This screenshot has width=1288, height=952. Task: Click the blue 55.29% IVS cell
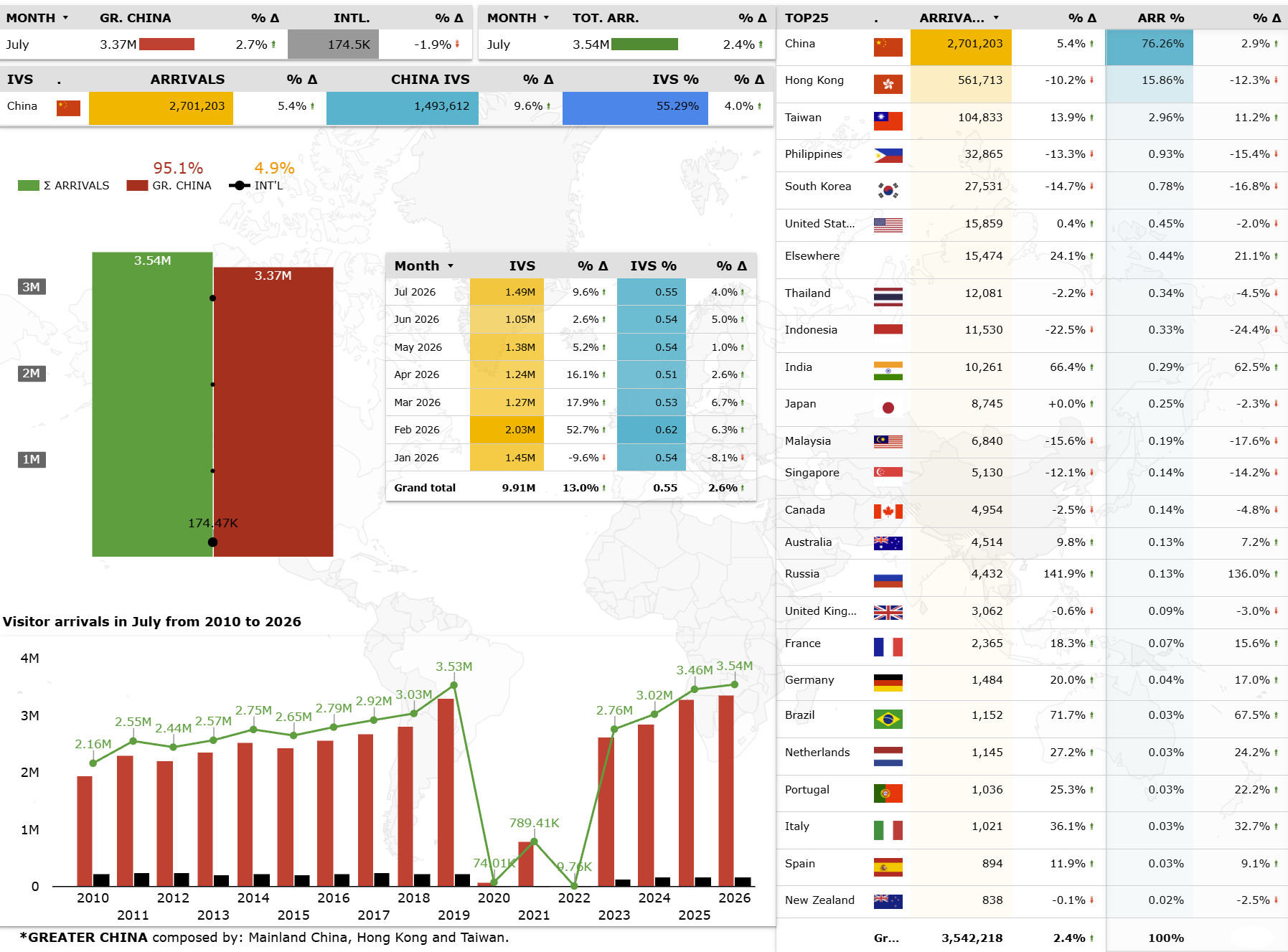coord(635,108)
